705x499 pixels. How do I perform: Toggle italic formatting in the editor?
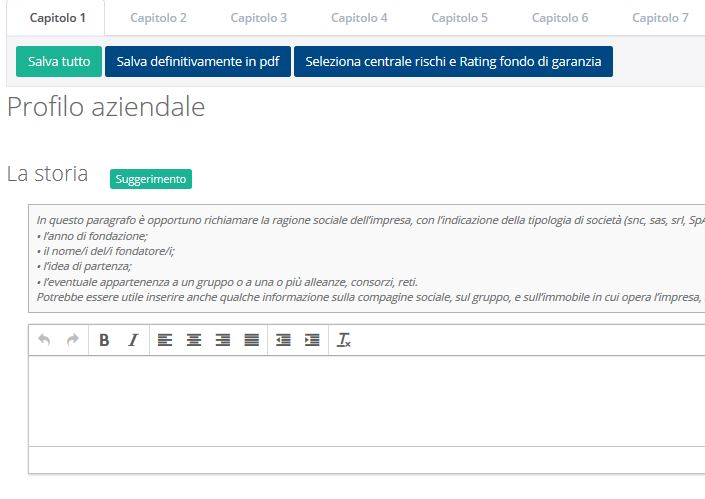click(133, 340)
